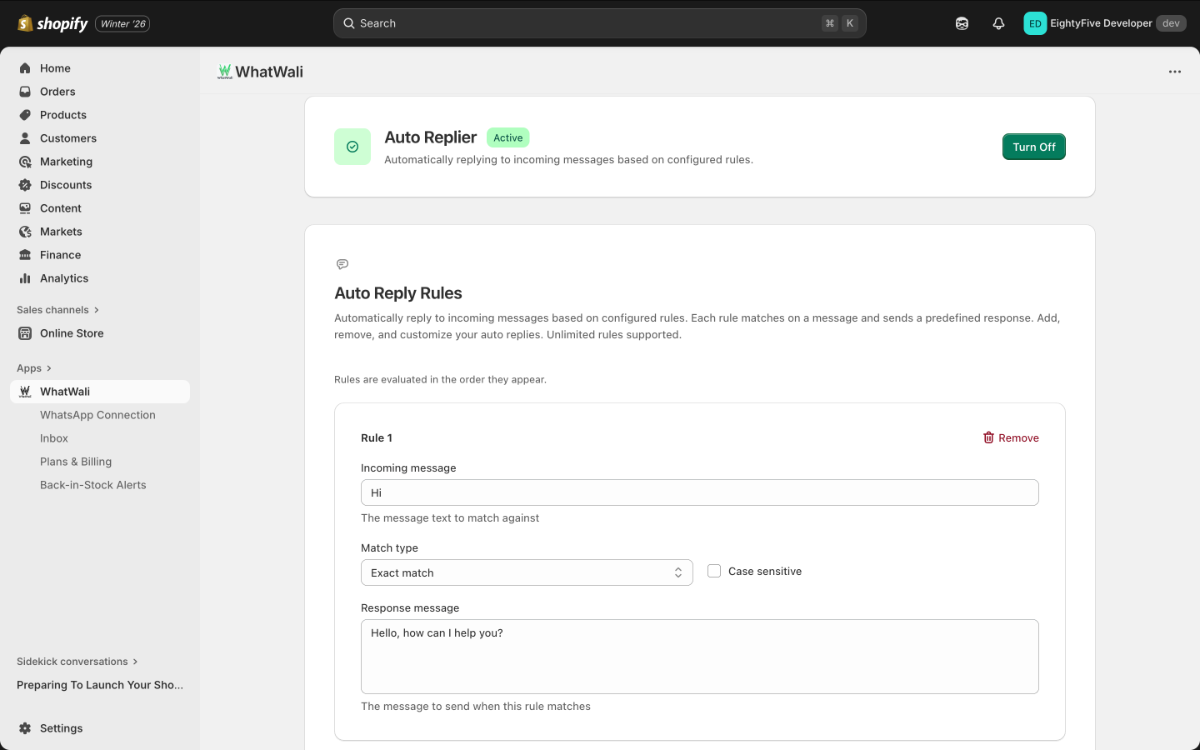The height and width of the screenshot is (750, 1200).
Task: Open the Orders section icon
Action: click(25, 91)
